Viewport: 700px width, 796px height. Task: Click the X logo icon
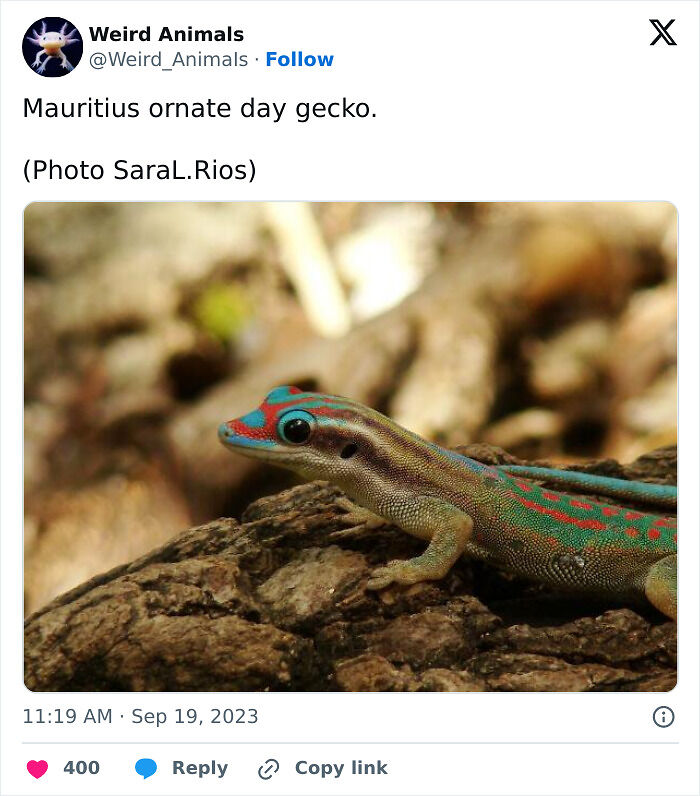[x=663, y=33]
